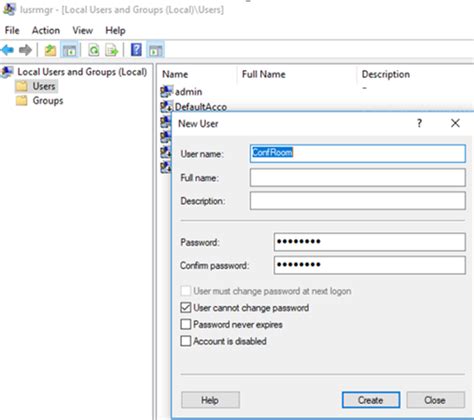Toggle the Show/Hide Console Tree icon
This screenshot has height=420, width=474.
(70, 50)
